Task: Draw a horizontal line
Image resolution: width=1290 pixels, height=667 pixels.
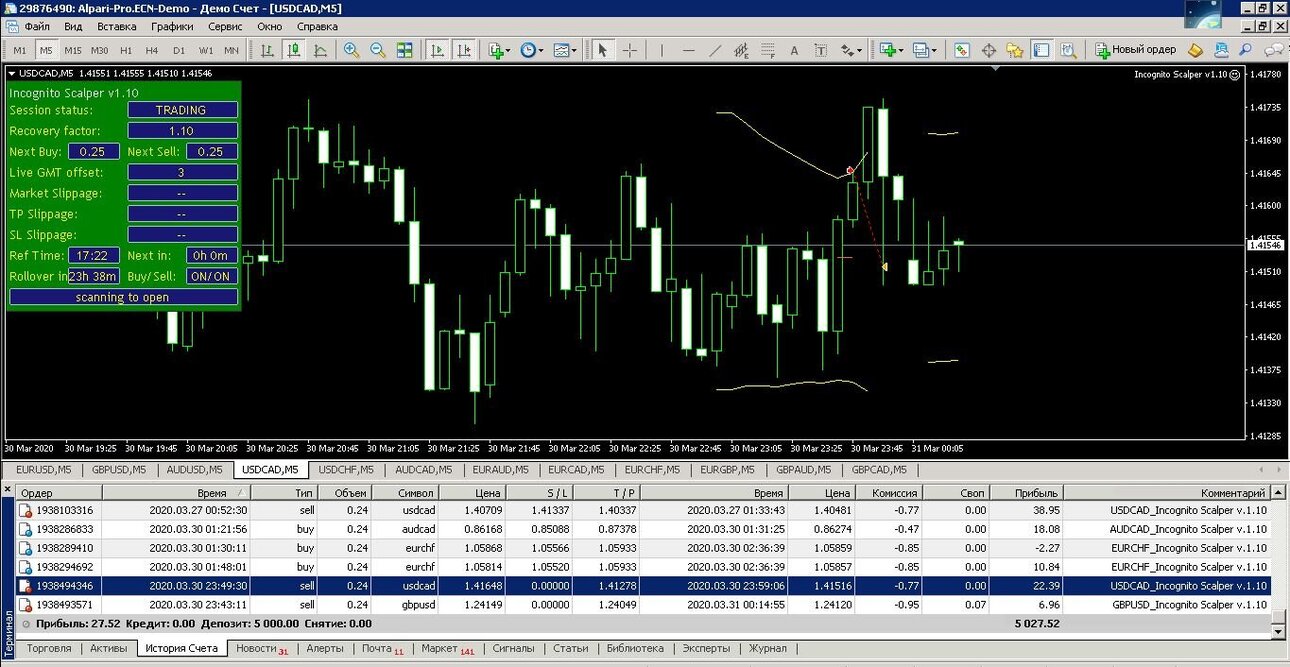Action: 688,50
